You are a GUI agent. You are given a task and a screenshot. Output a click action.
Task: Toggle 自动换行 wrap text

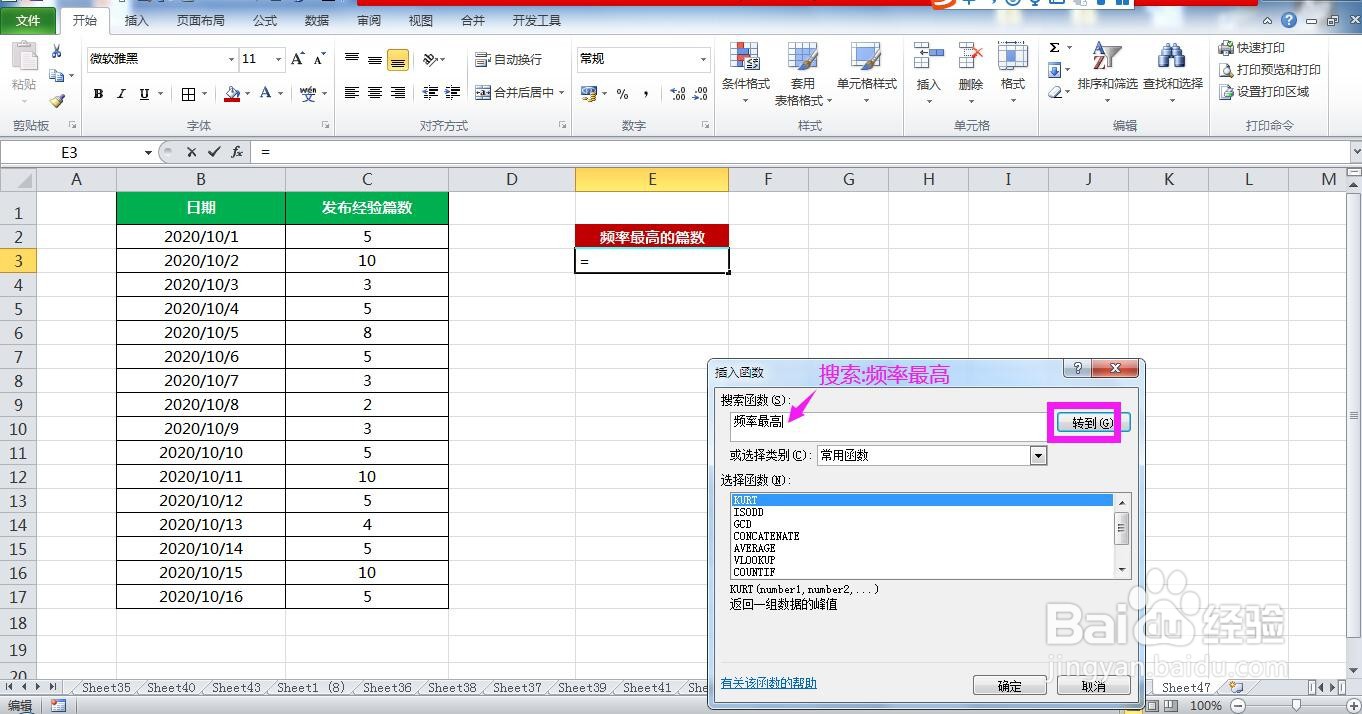[509, 60]
